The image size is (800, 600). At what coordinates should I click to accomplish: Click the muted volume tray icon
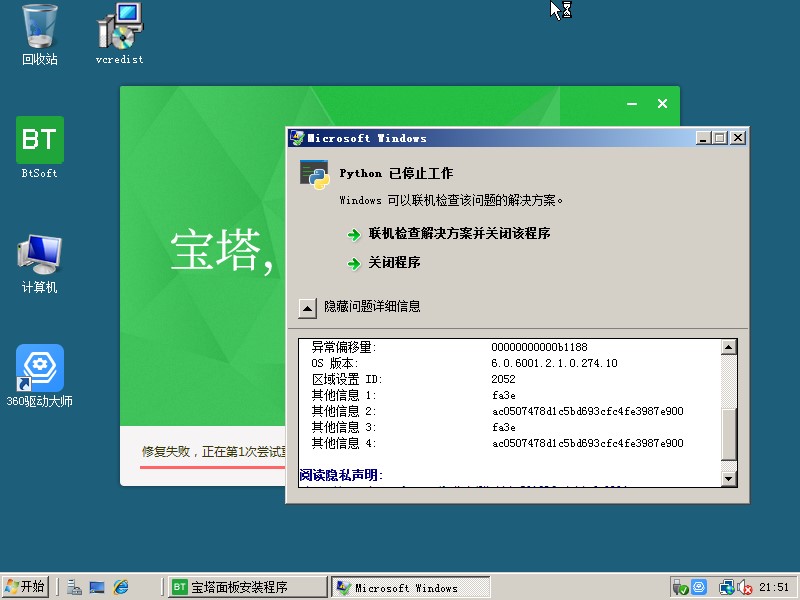click(x=744, y=588)
